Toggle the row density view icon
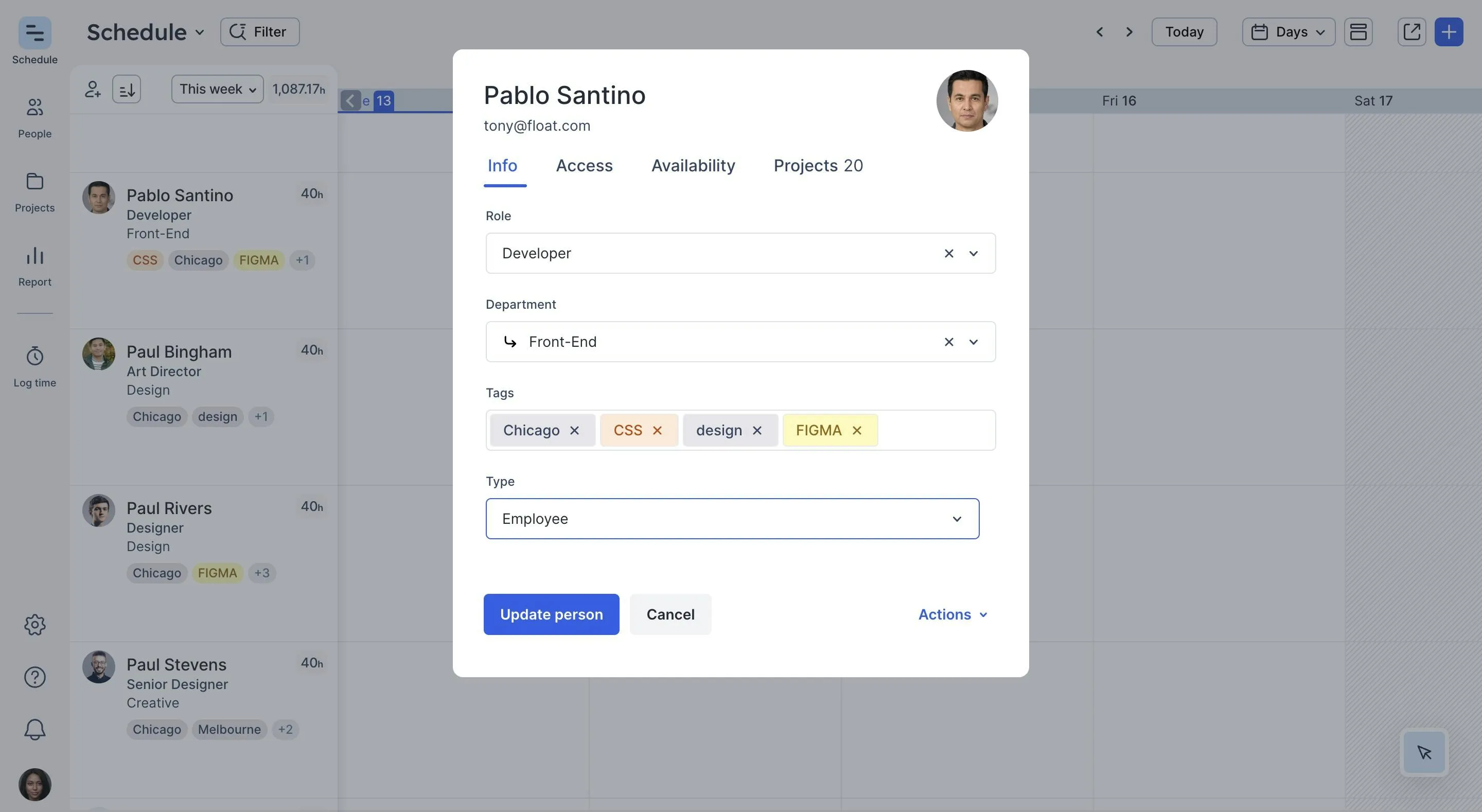 click(1358, 32)
